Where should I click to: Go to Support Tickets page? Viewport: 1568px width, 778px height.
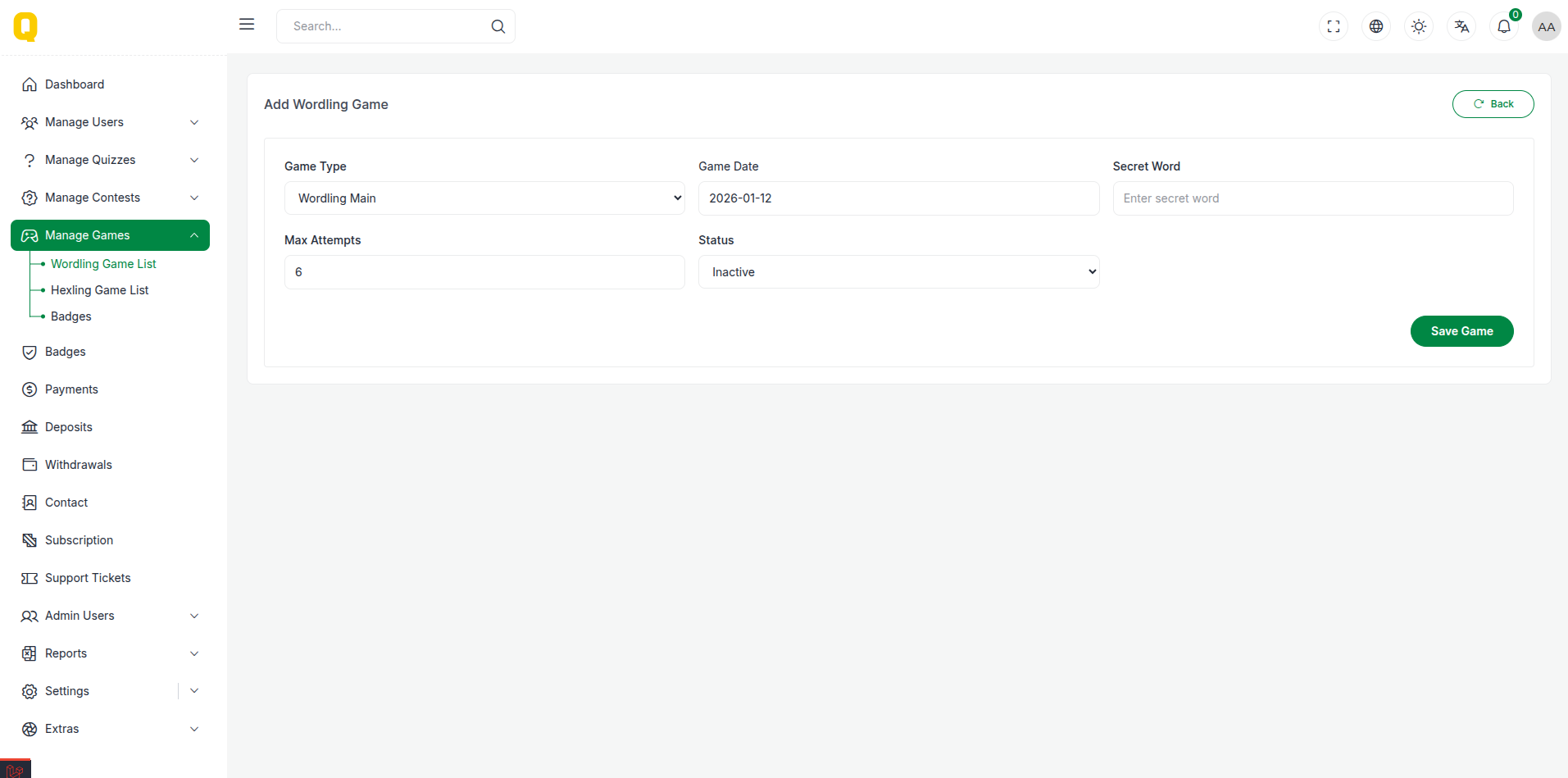88,578
